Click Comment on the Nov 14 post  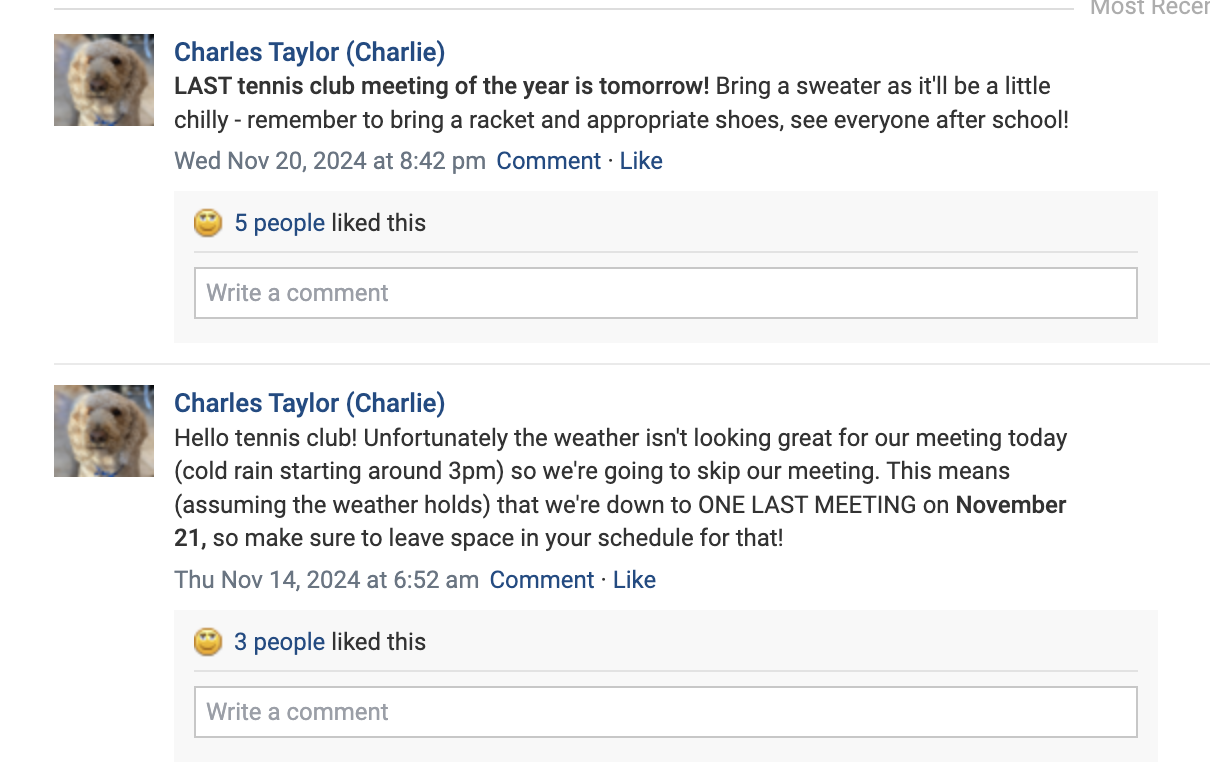click(x=541, y=580)
